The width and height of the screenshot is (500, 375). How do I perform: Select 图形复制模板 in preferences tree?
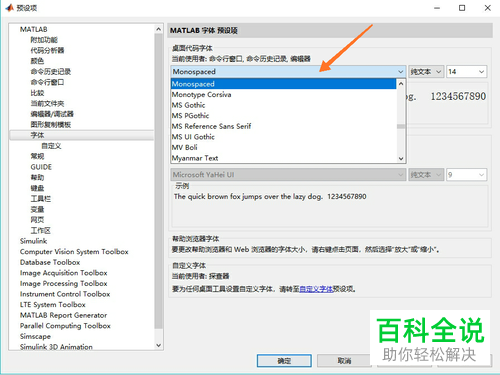tap(51, 125)
